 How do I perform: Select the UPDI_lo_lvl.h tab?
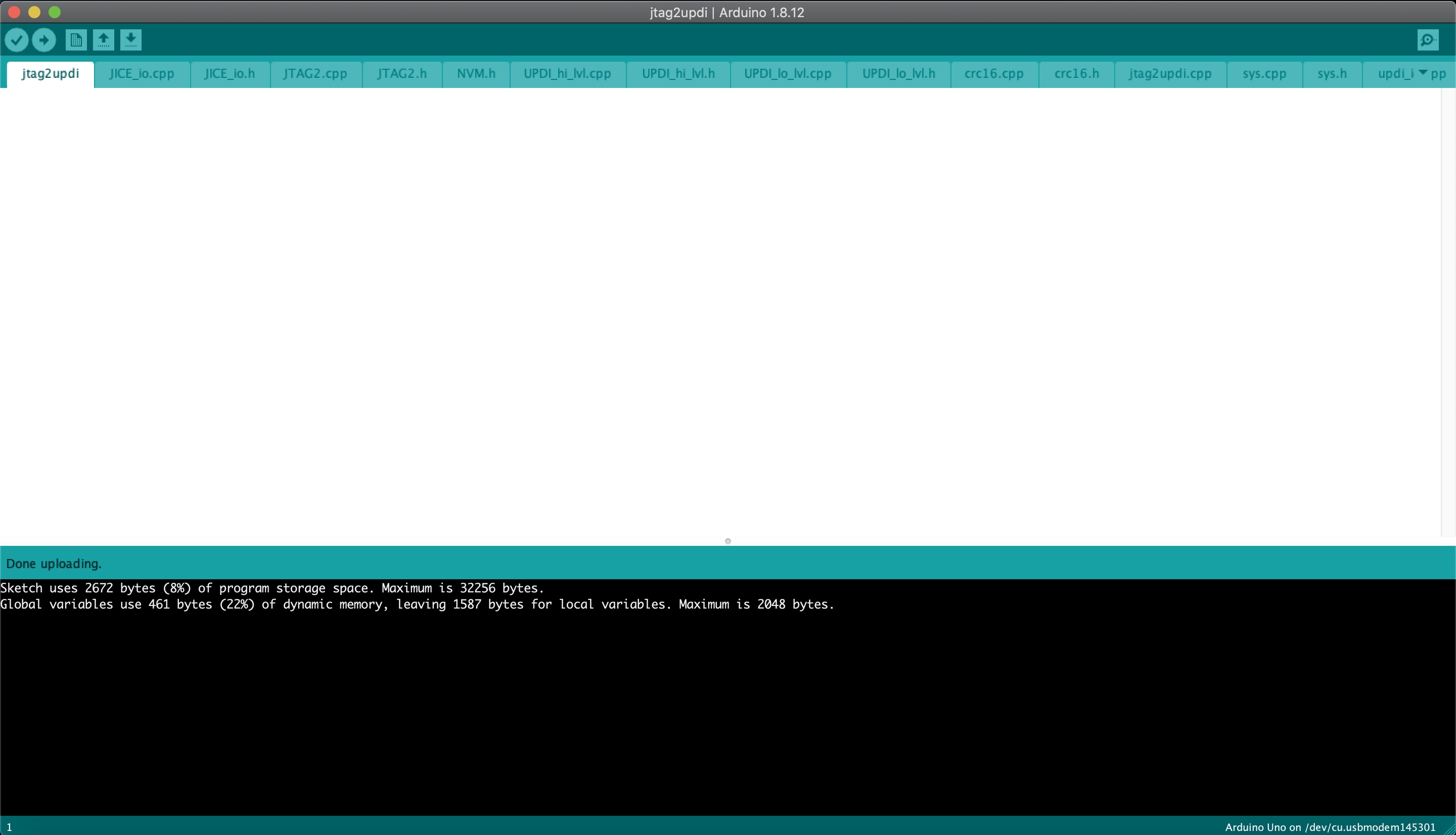[x=898, y=74]
